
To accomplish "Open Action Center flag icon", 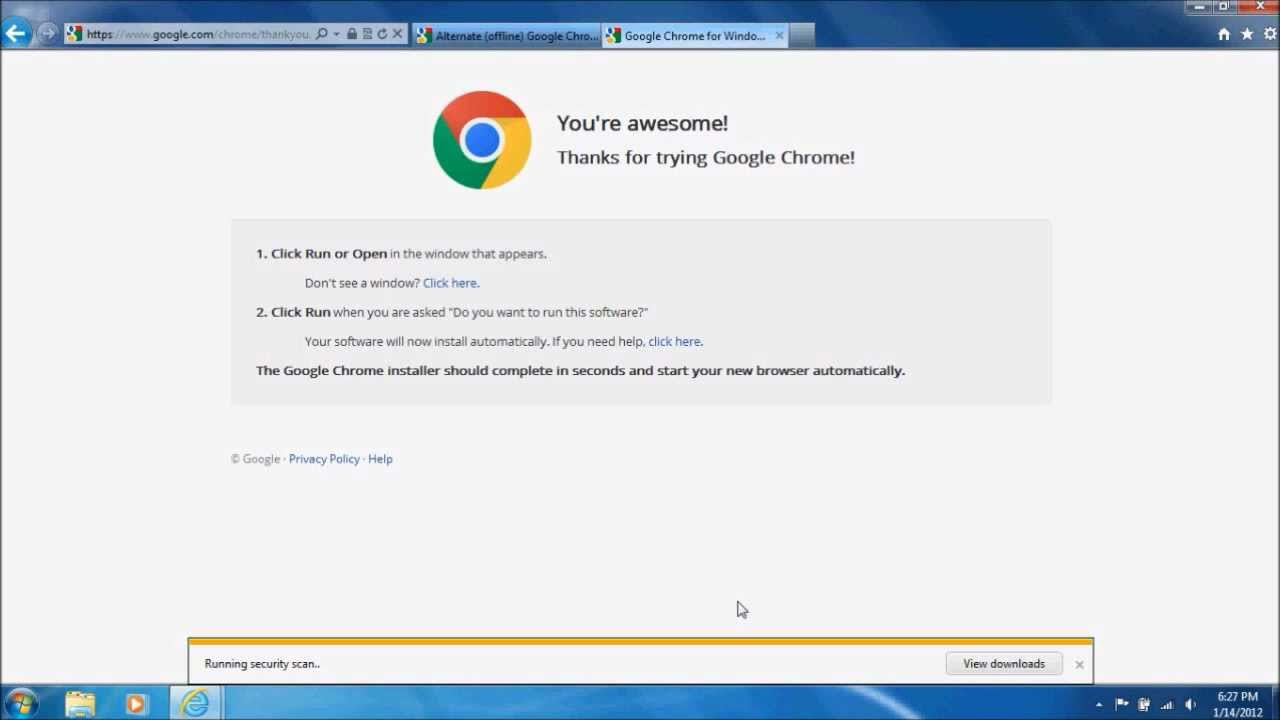I will click(1121, 705).
